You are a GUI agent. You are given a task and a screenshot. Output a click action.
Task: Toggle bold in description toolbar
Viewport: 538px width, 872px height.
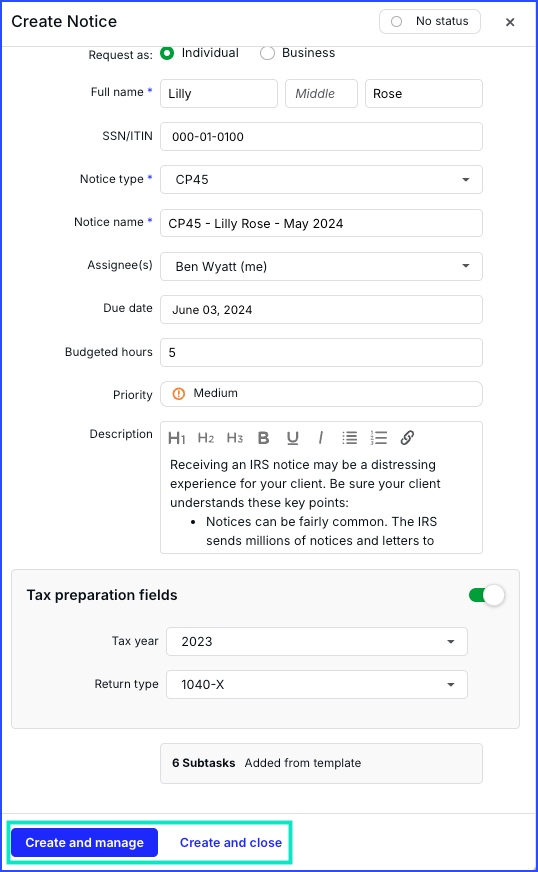(x=264, y=438)
